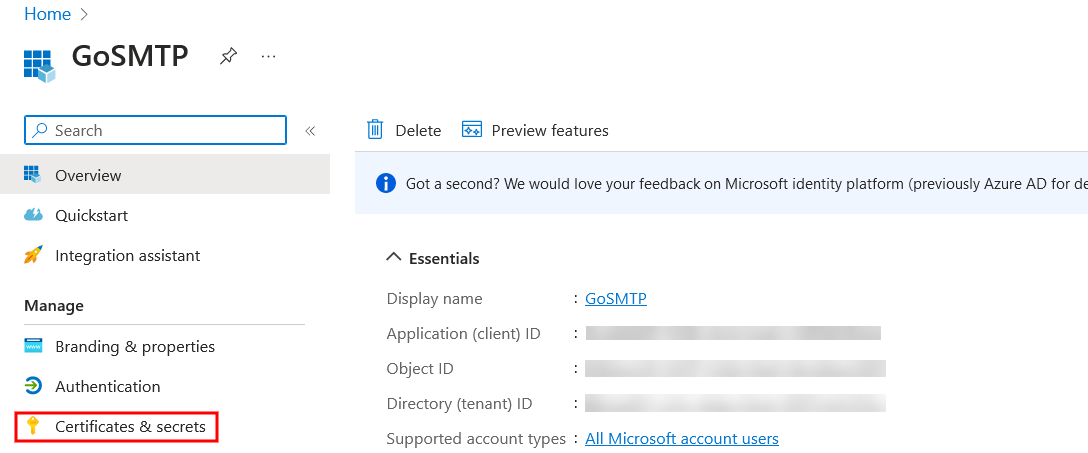The height and width of the screenshot is (453, 1088).
Task: Open Preview features
Action: (535, 130)
